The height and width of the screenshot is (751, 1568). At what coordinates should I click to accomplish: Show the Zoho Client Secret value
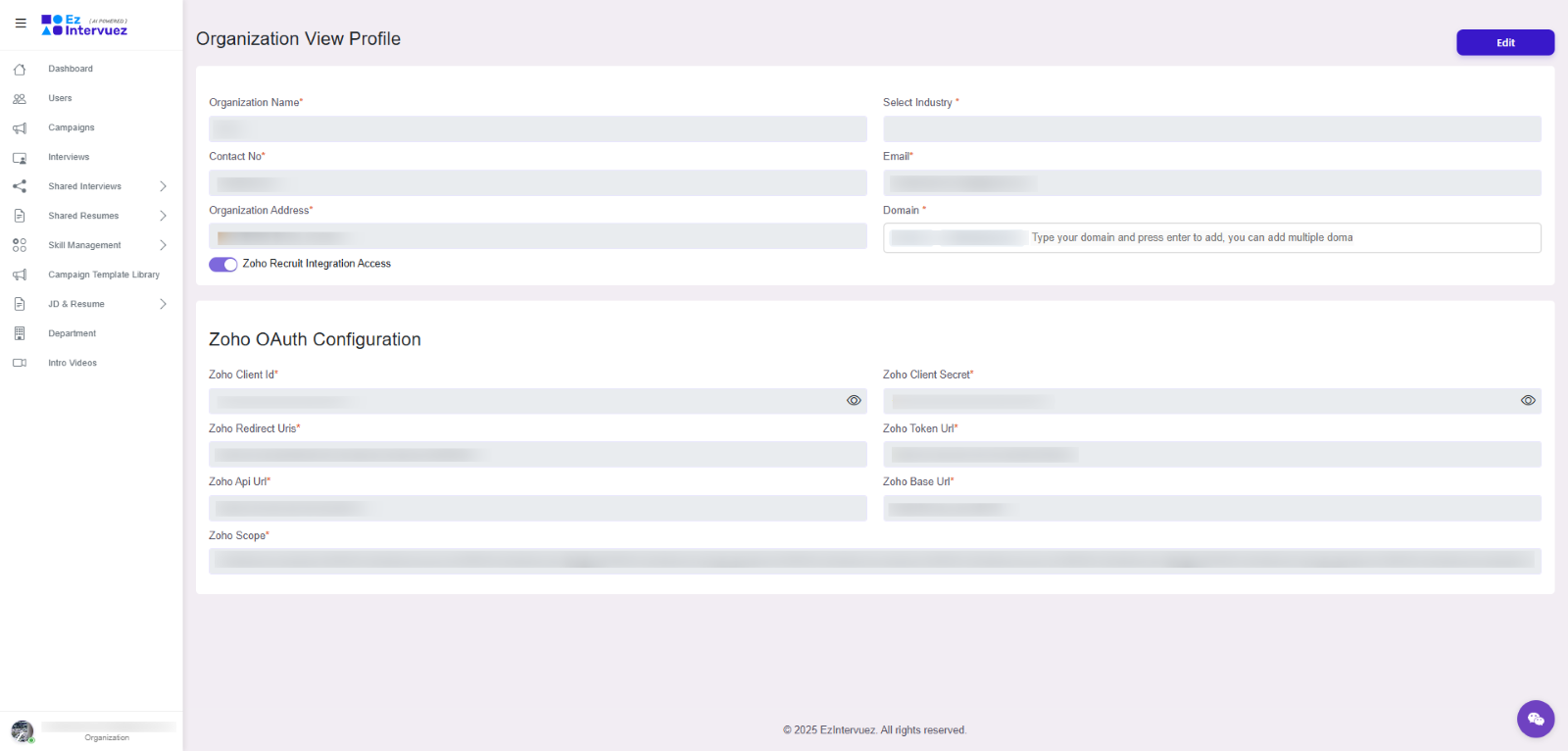click(x=1528, y=401)
